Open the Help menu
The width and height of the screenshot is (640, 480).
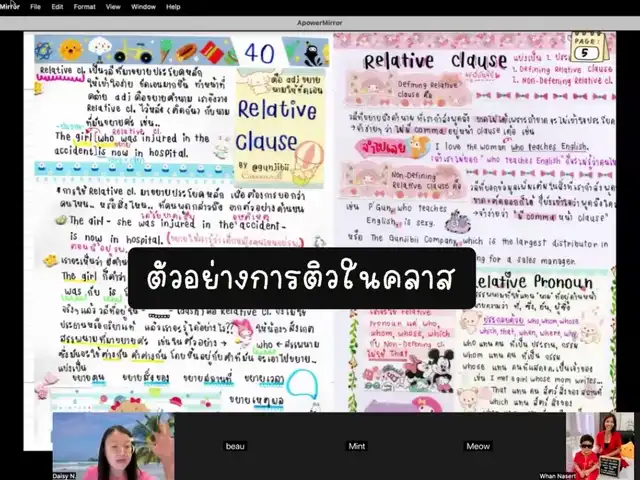coord(173,6)
